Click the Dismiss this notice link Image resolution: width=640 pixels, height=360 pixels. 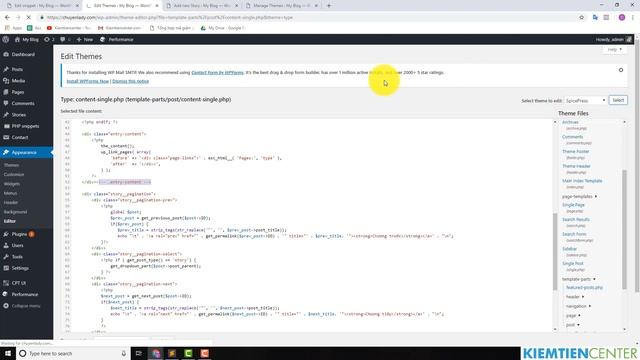tap(131, 81)
